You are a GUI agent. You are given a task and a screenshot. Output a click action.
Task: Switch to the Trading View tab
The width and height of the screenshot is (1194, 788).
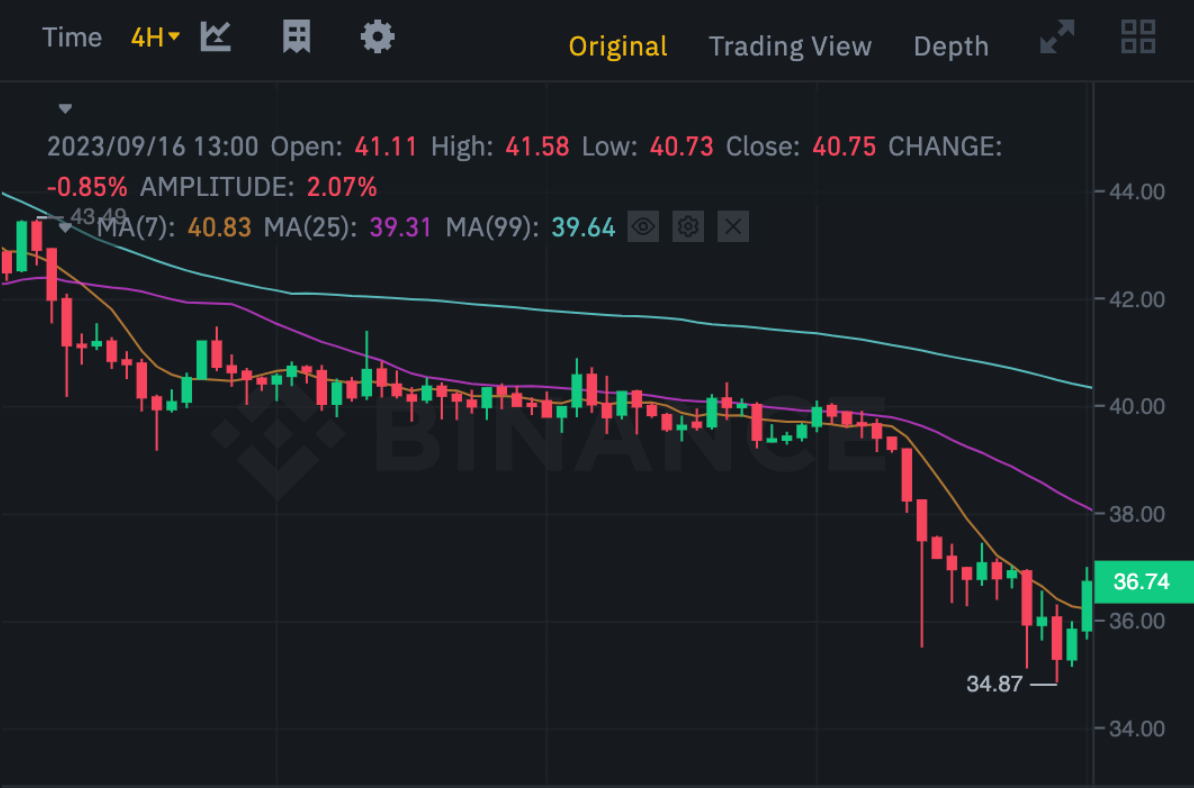[x=790, y=46]
